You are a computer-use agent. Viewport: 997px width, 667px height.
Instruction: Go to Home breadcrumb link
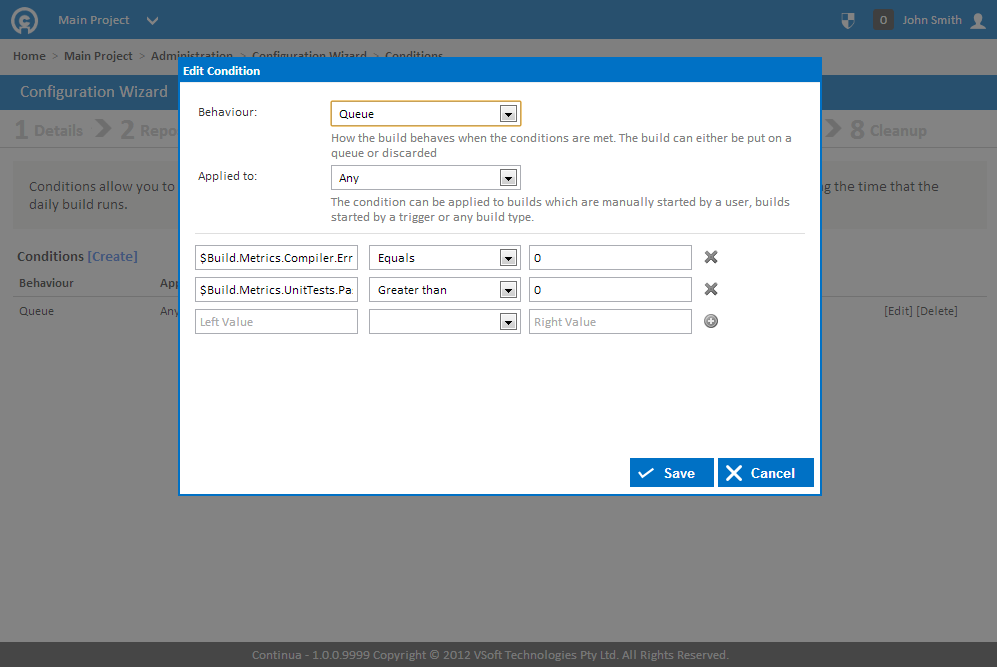coord(29,56)
